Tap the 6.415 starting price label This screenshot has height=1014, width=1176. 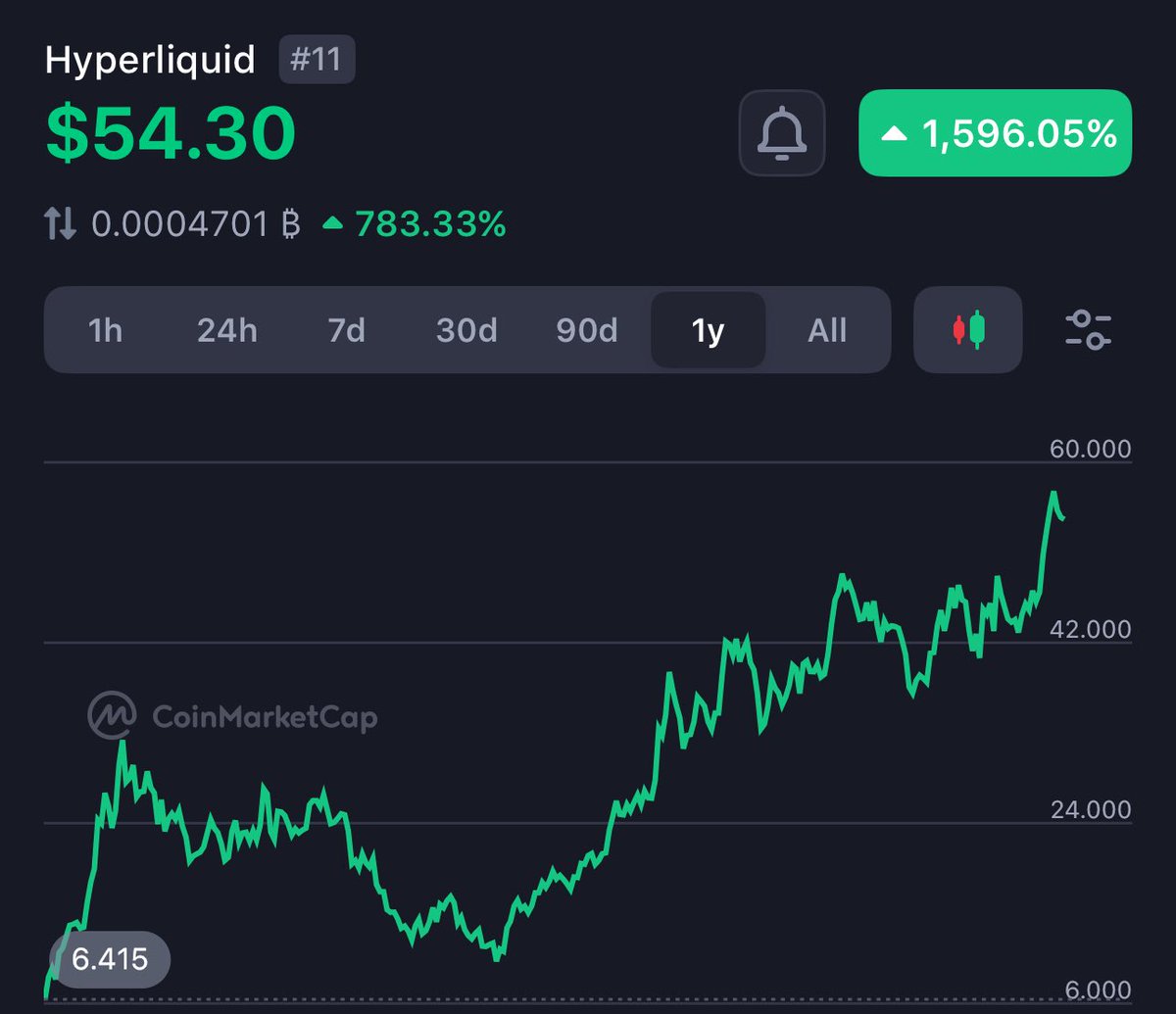pyautogui.click(x=110, y=958)
